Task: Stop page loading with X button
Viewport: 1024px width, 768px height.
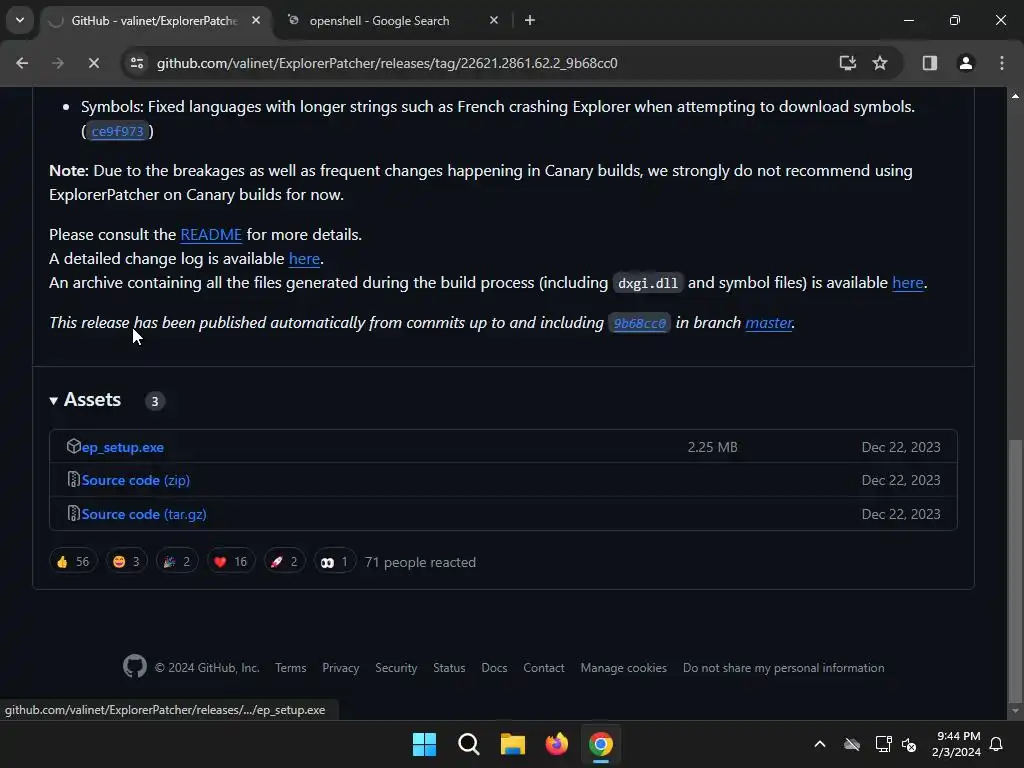Action: 93,63
